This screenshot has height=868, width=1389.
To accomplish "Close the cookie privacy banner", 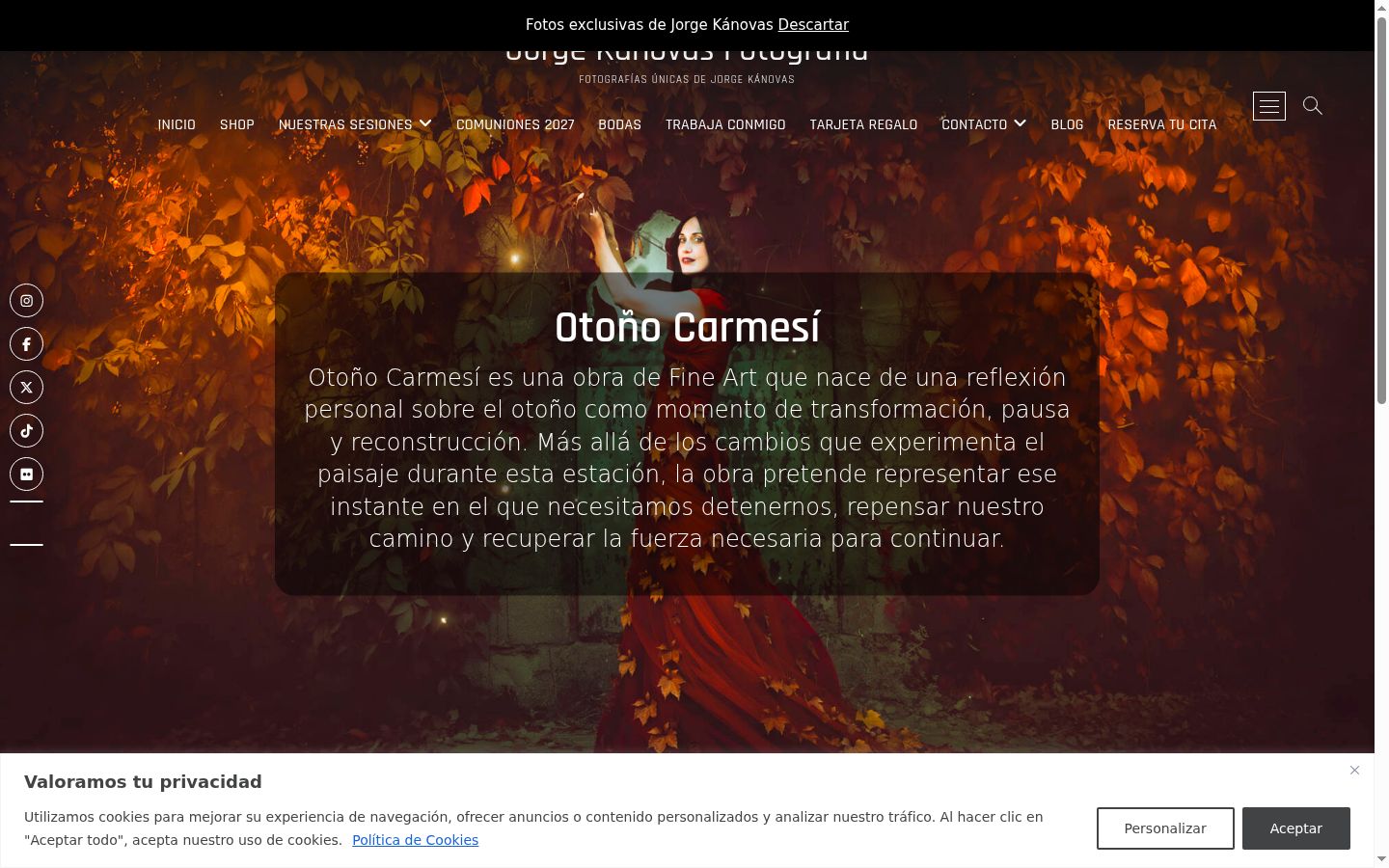I will 1354,770.
